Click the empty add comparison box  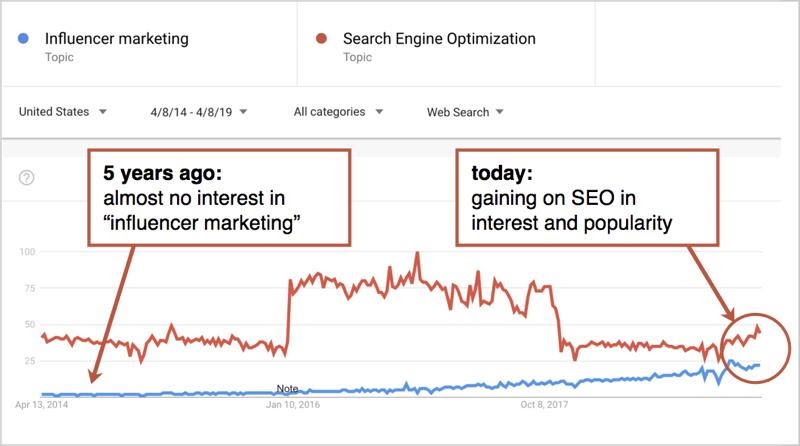click(688, 44)
